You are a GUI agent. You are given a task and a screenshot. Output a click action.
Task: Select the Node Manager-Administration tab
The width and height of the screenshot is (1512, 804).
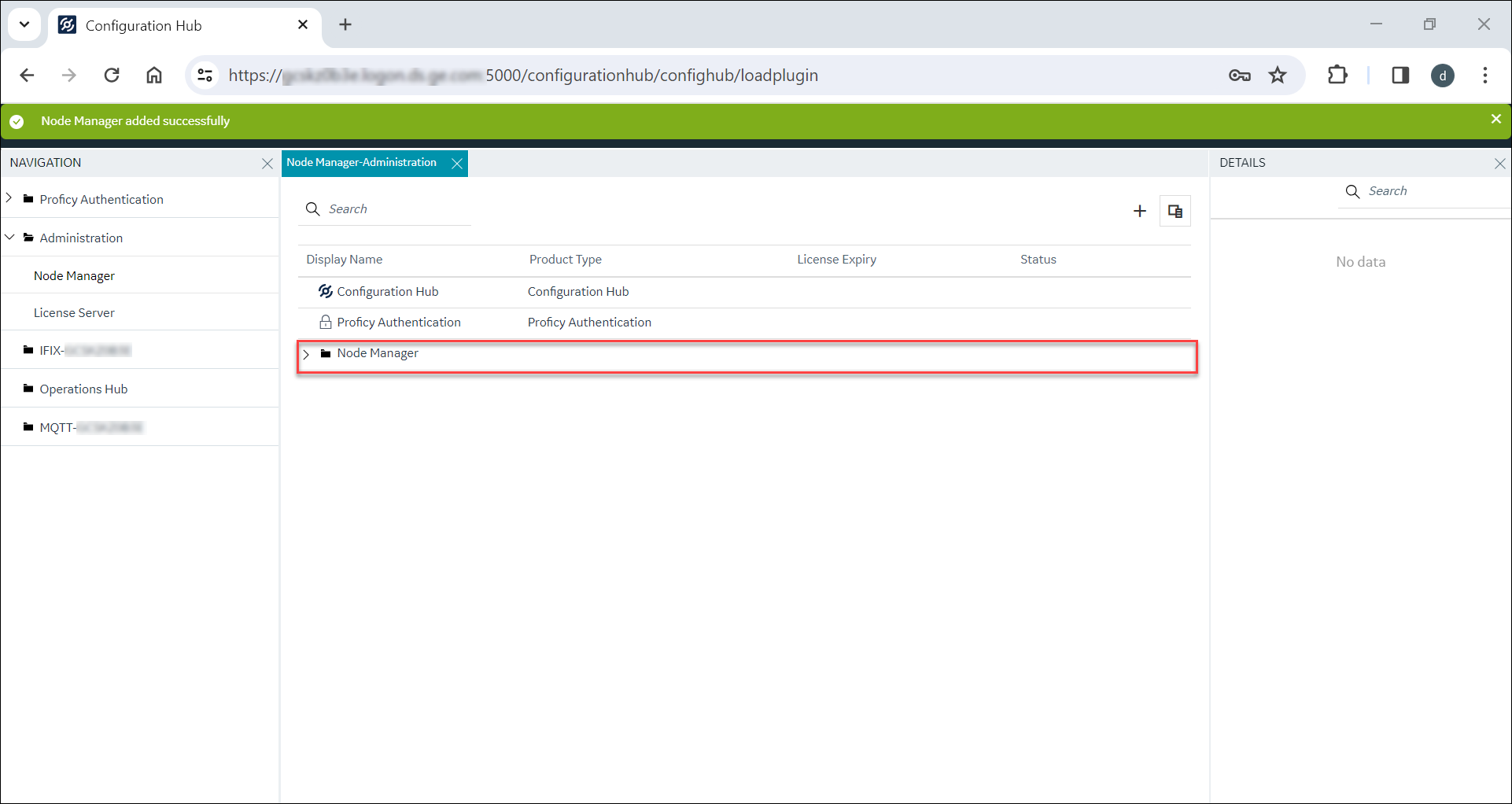click(361, 163)
